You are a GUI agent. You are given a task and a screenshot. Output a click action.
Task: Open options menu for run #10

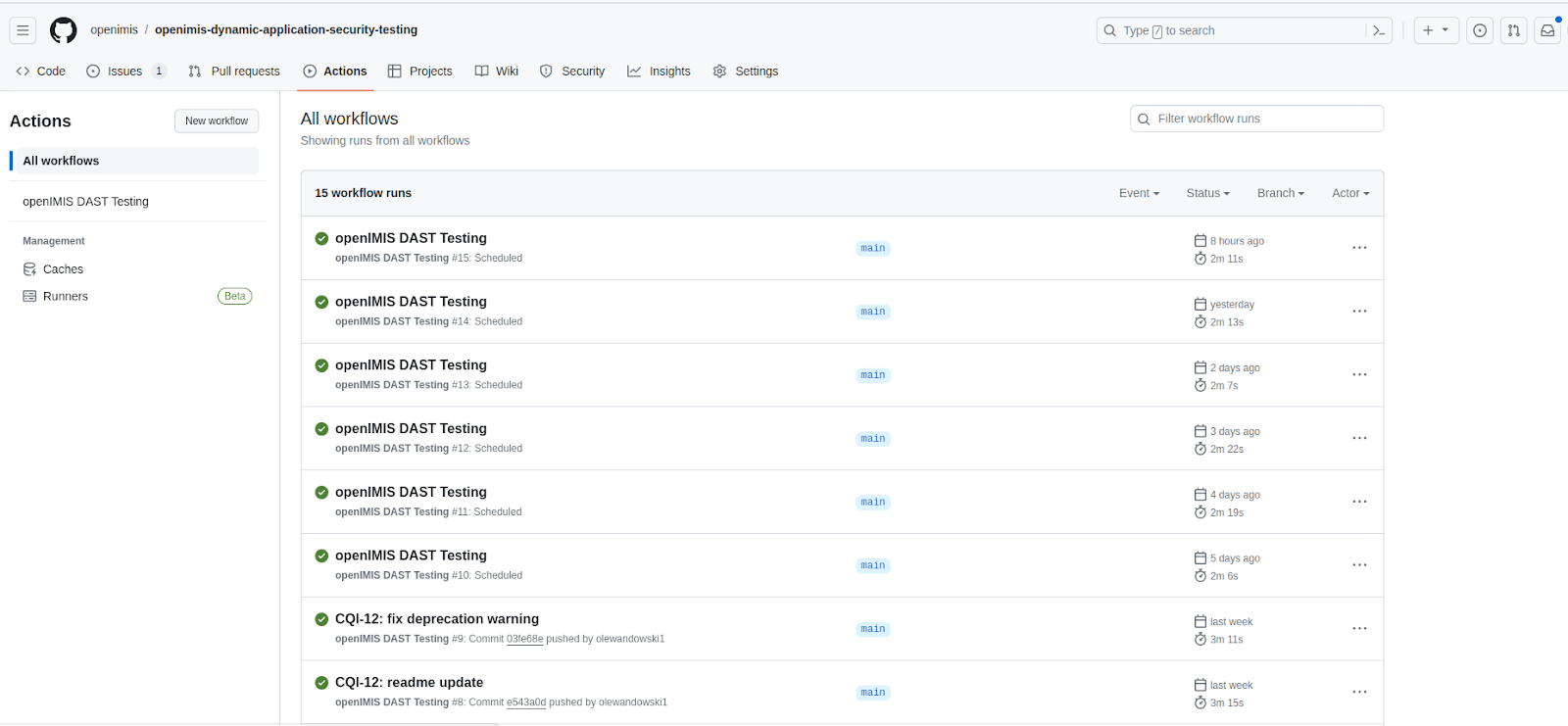[1359, 565]
